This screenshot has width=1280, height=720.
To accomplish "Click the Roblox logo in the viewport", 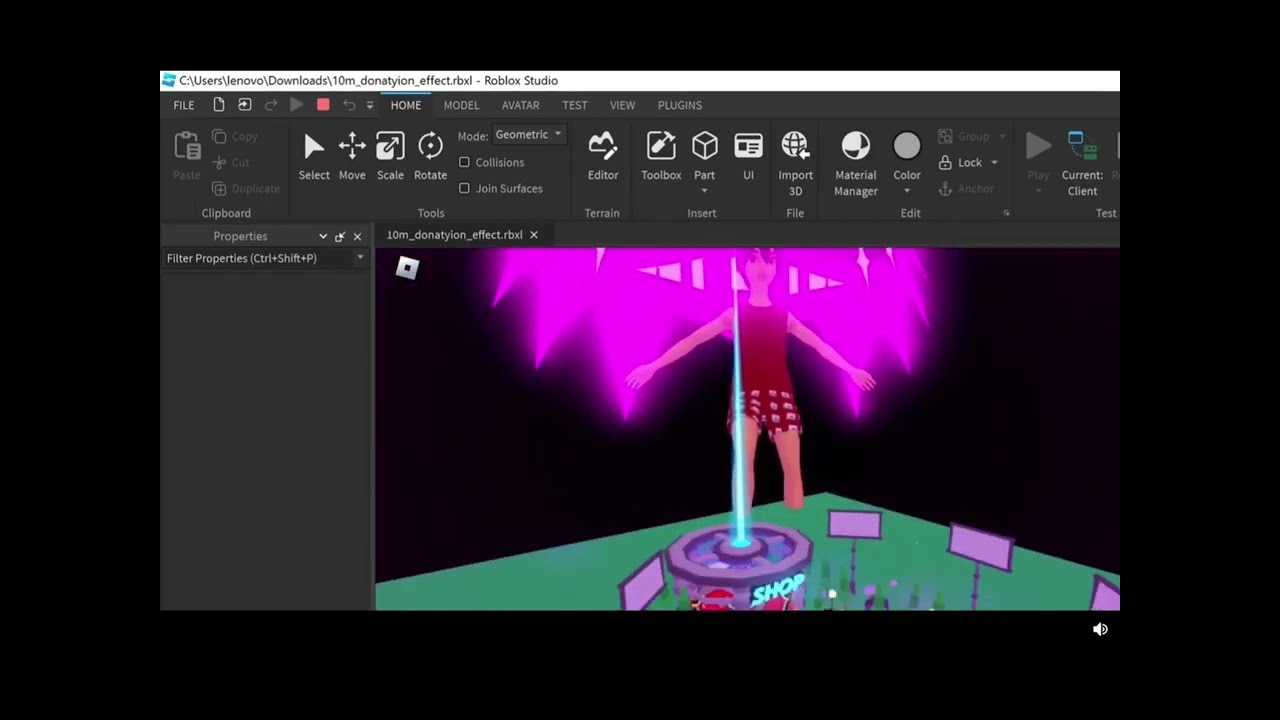I will point(407,268).
